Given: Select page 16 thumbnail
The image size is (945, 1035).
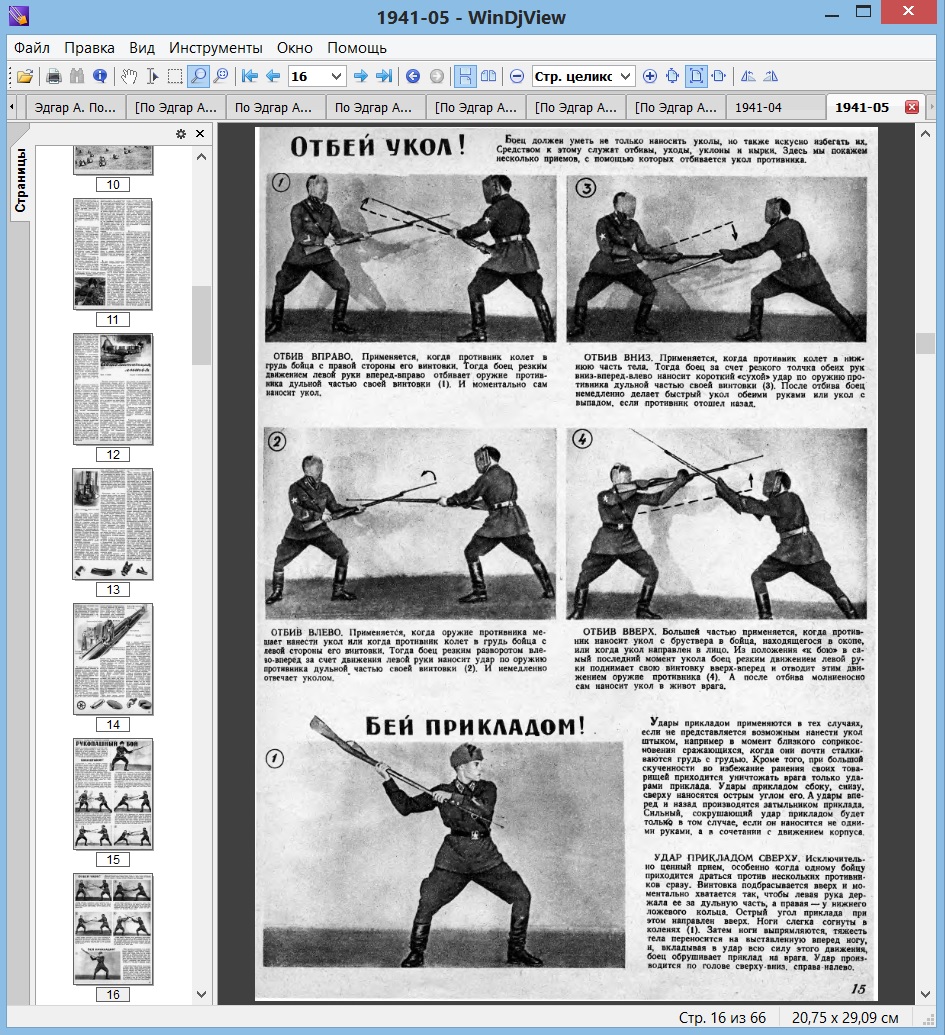Looking at the screenshot, I should pyautogui.click(x=113, y=929).
